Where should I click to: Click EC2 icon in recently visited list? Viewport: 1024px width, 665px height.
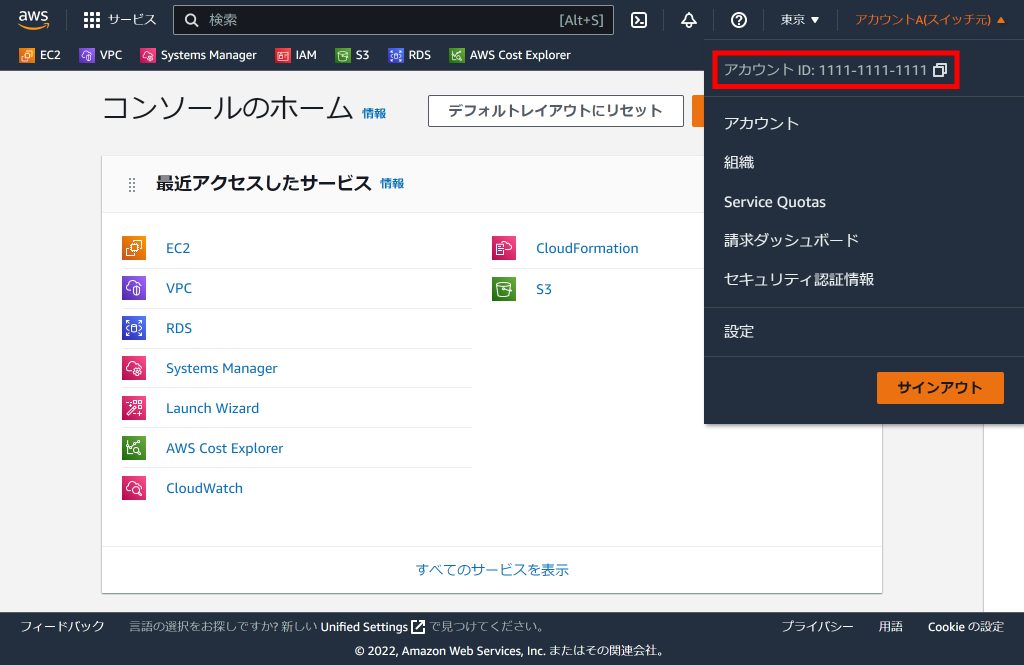click(134, 248)
